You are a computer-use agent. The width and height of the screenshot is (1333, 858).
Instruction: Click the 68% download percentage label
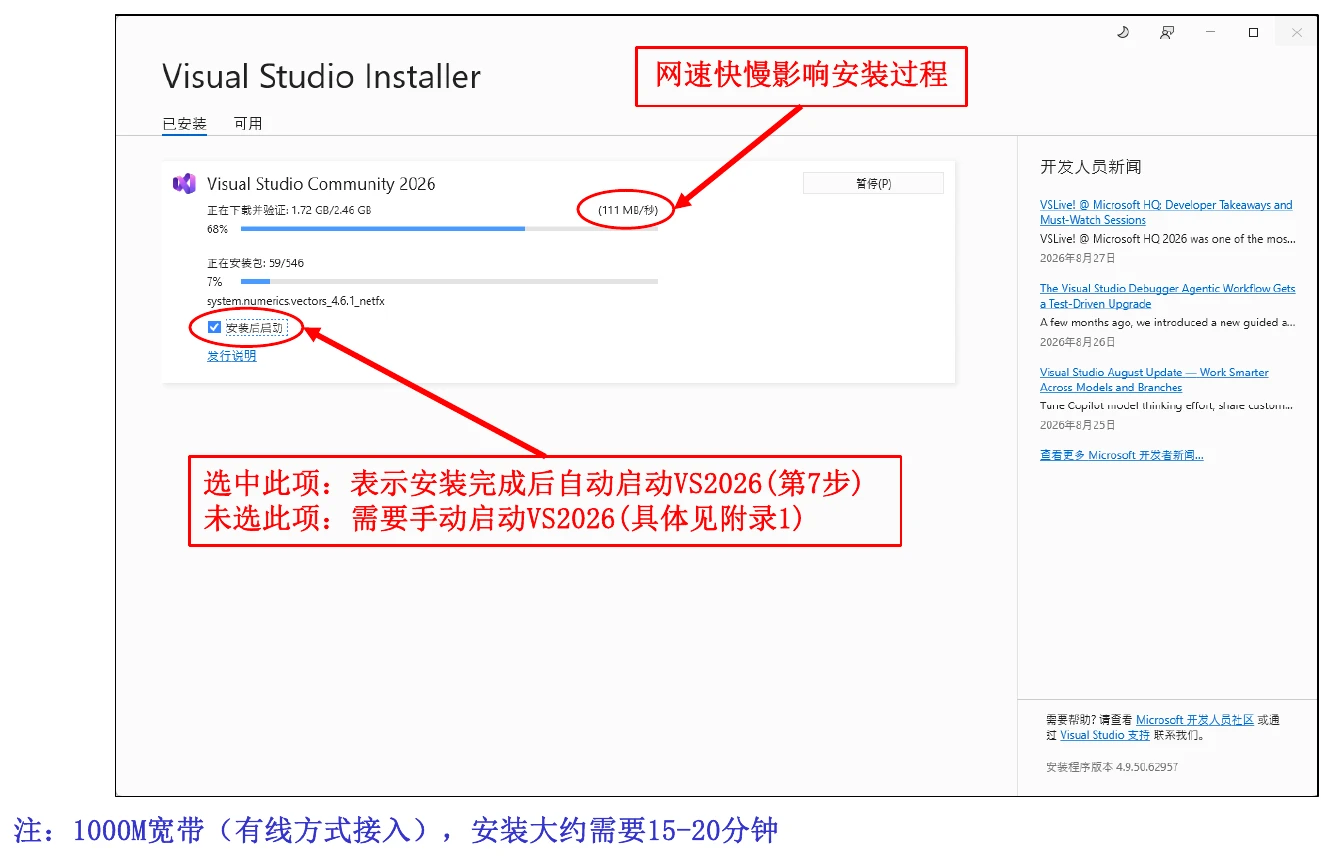[x=217, y=229]
